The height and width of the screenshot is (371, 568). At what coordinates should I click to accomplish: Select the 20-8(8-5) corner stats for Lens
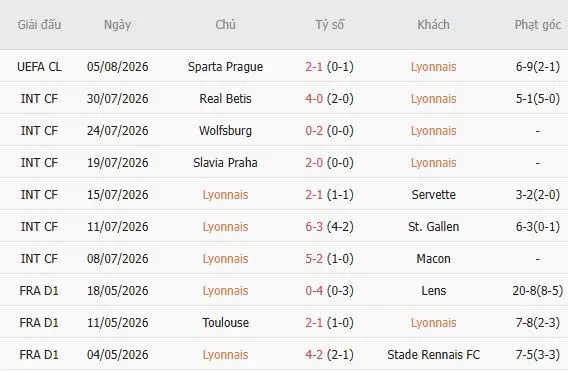[x=538, y=291]
